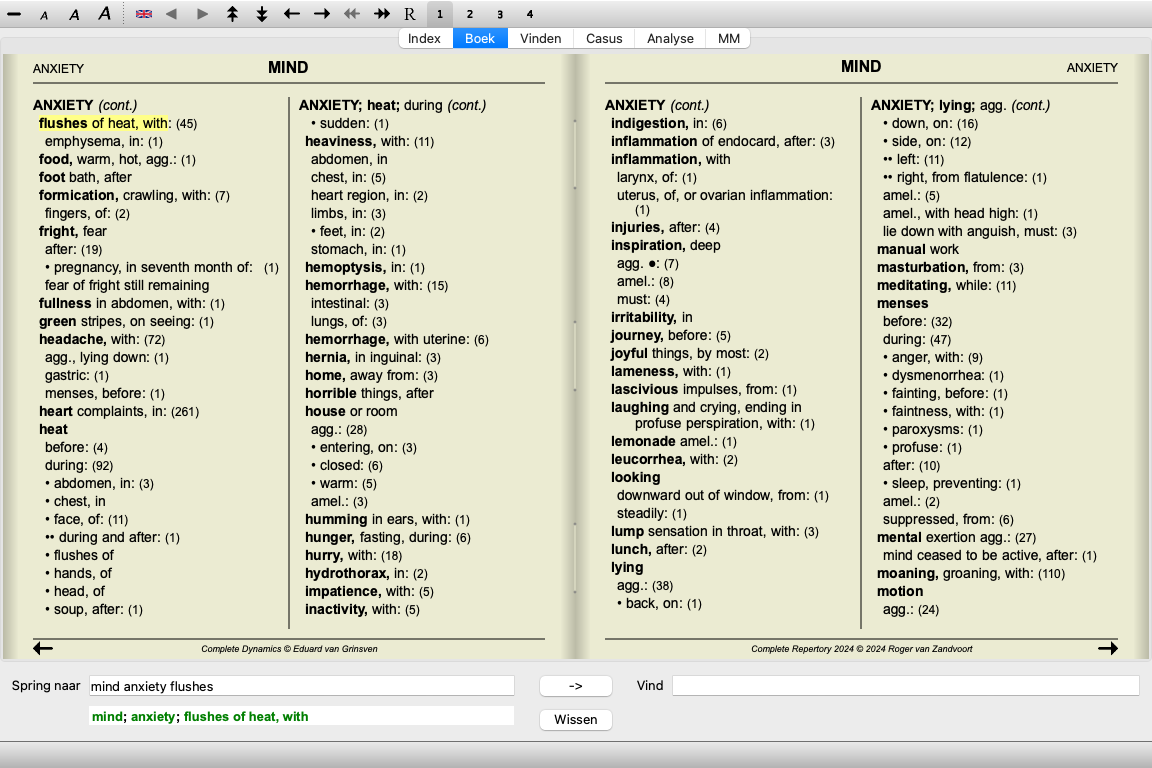
Task: Click the R remedies toolbar icon
Action: 410,14
